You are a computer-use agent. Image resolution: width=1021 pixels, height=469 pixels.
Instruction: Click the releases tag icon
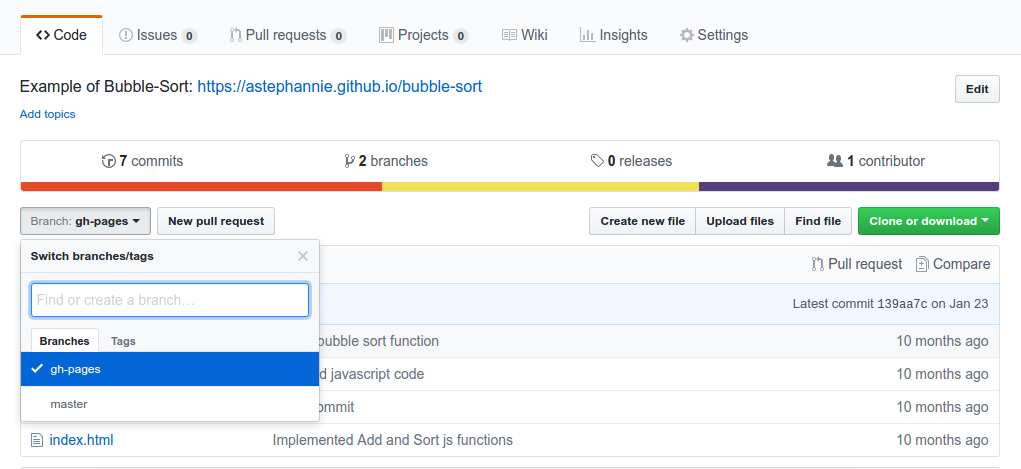coord(597,161)
